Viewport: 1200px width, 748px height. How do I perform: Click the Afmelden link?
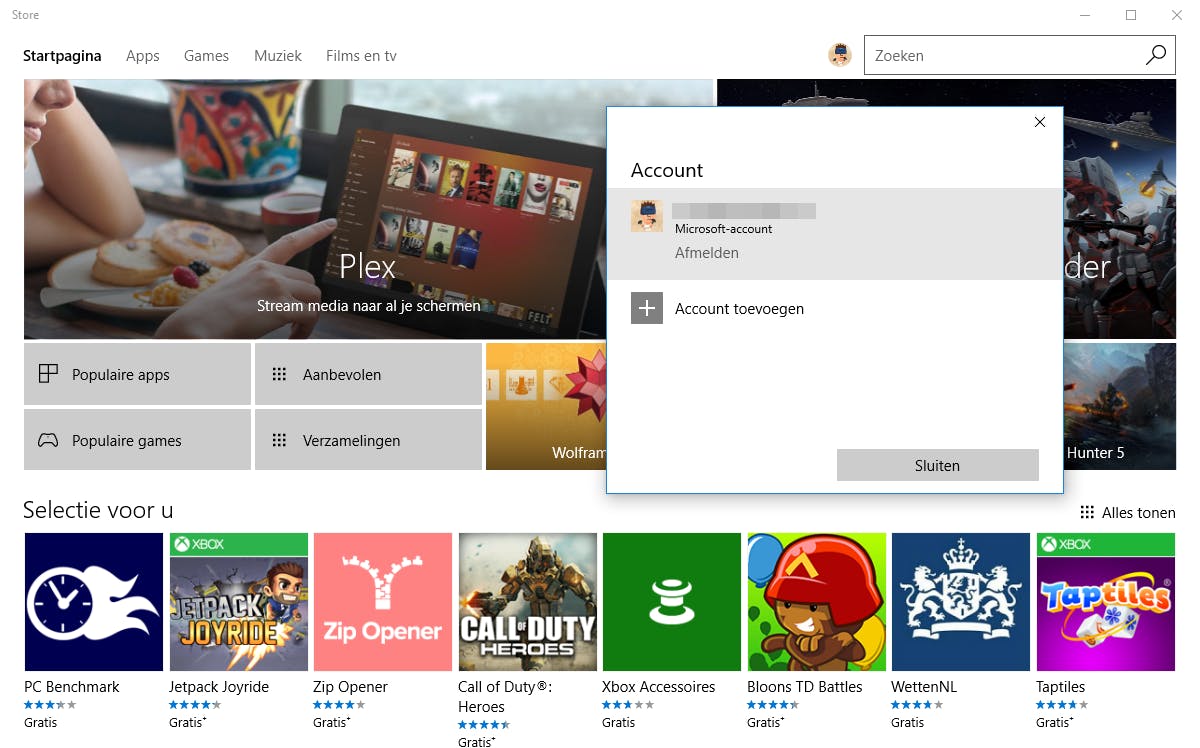[707, 253]
